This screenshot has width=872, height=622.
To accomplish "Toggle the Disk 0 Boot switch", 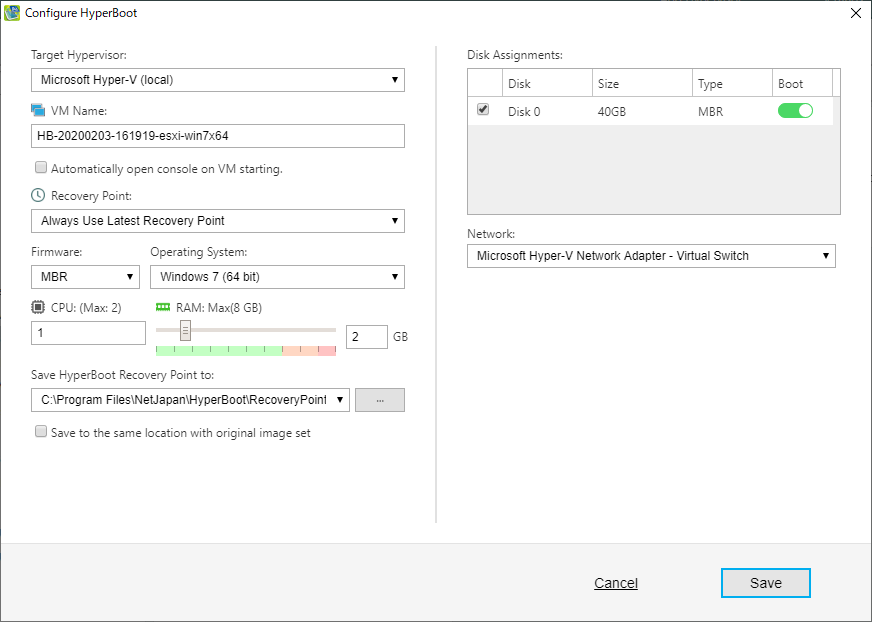I will pos(795,111).
